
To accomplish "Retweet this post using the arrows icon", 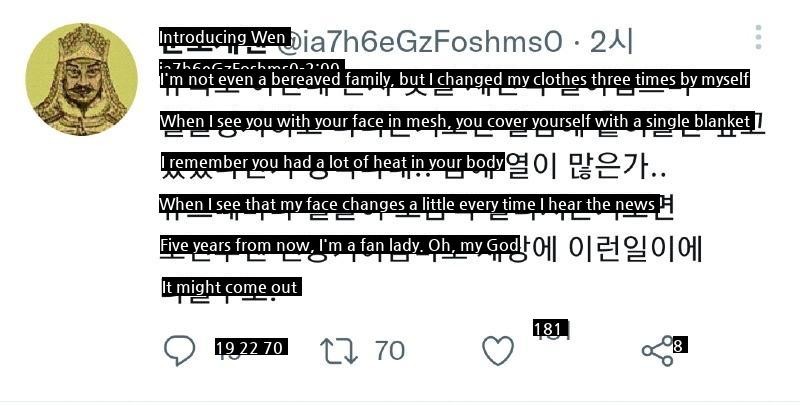I will tap(338, 350).
